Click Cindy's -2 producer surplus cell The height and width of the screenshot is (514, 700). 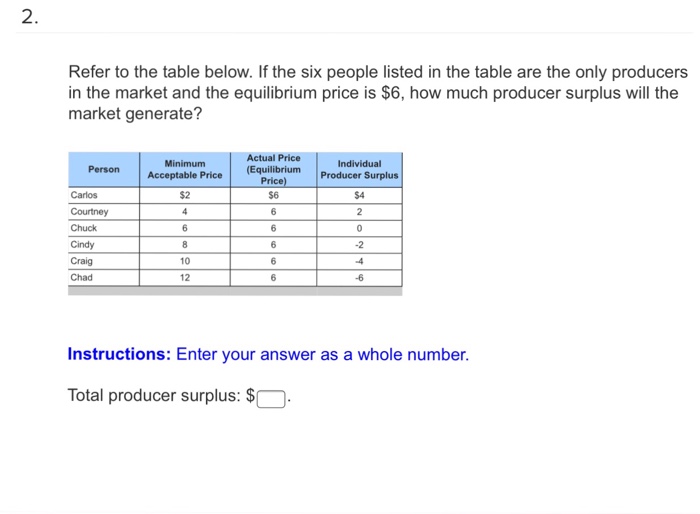(359, 245)
